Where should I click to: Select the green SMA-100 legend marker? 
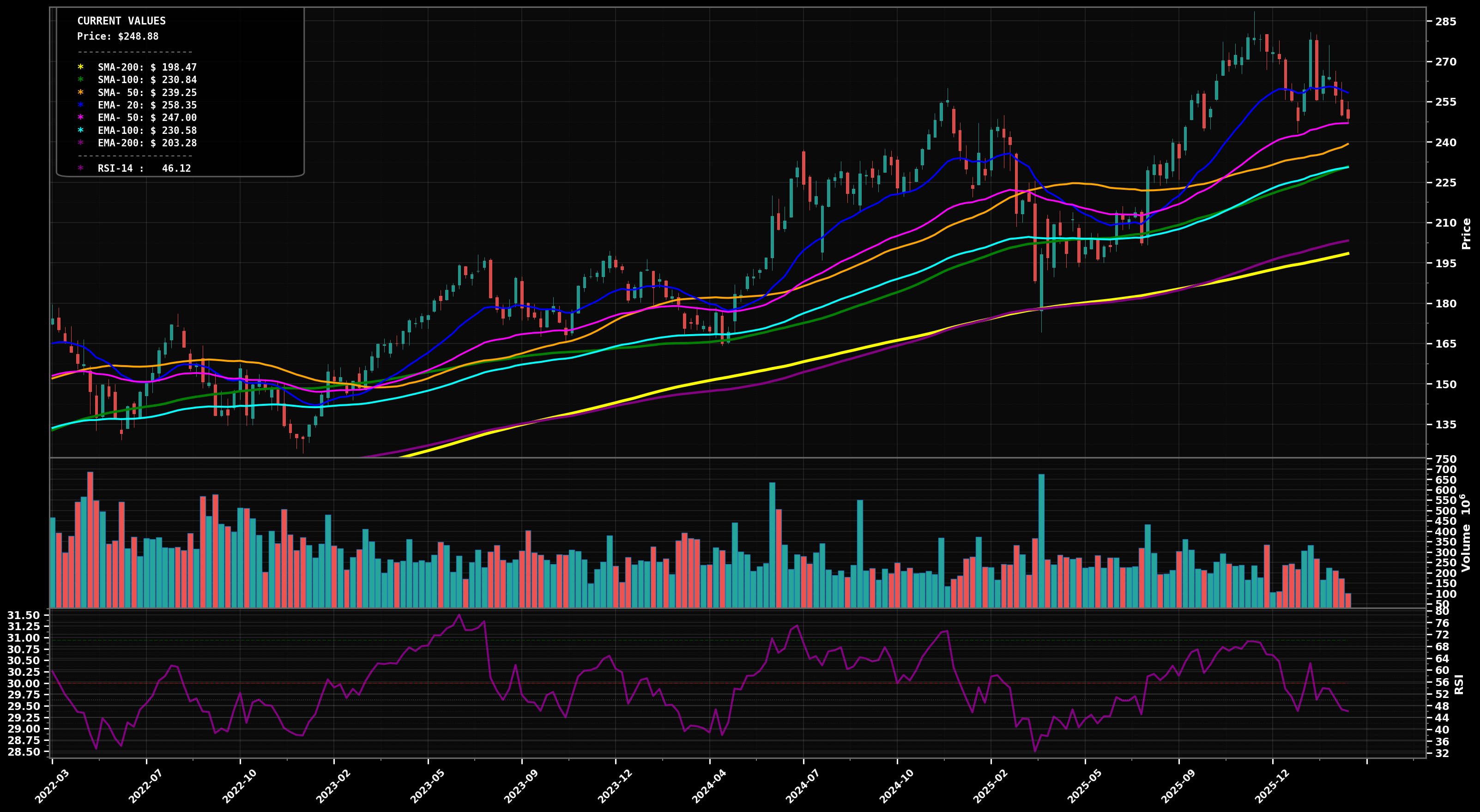pyautogui.click(x=80, y=80)
